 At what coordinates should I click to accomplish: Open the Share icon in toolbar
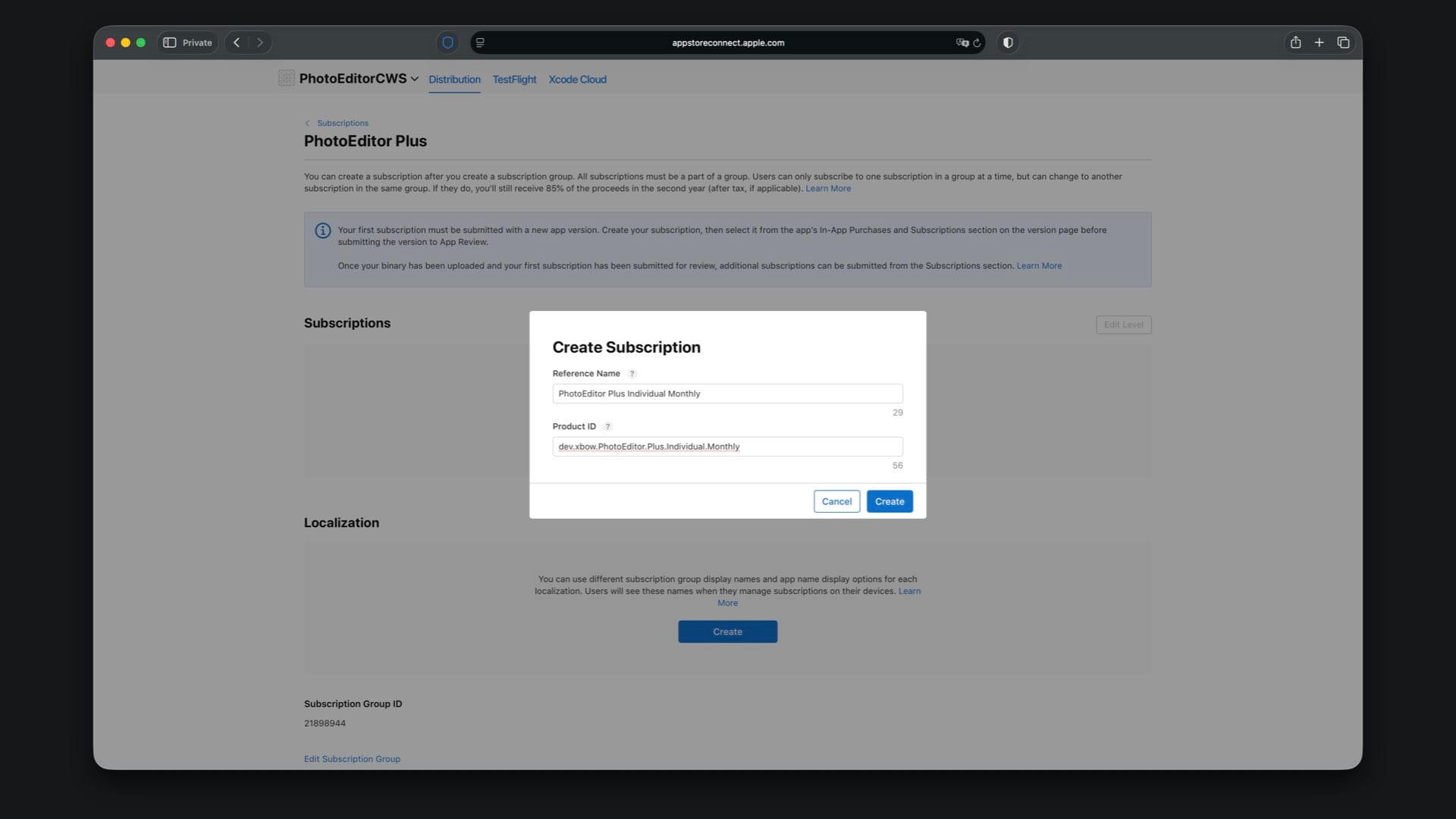pyautogui.click(x=1295, y=42)
